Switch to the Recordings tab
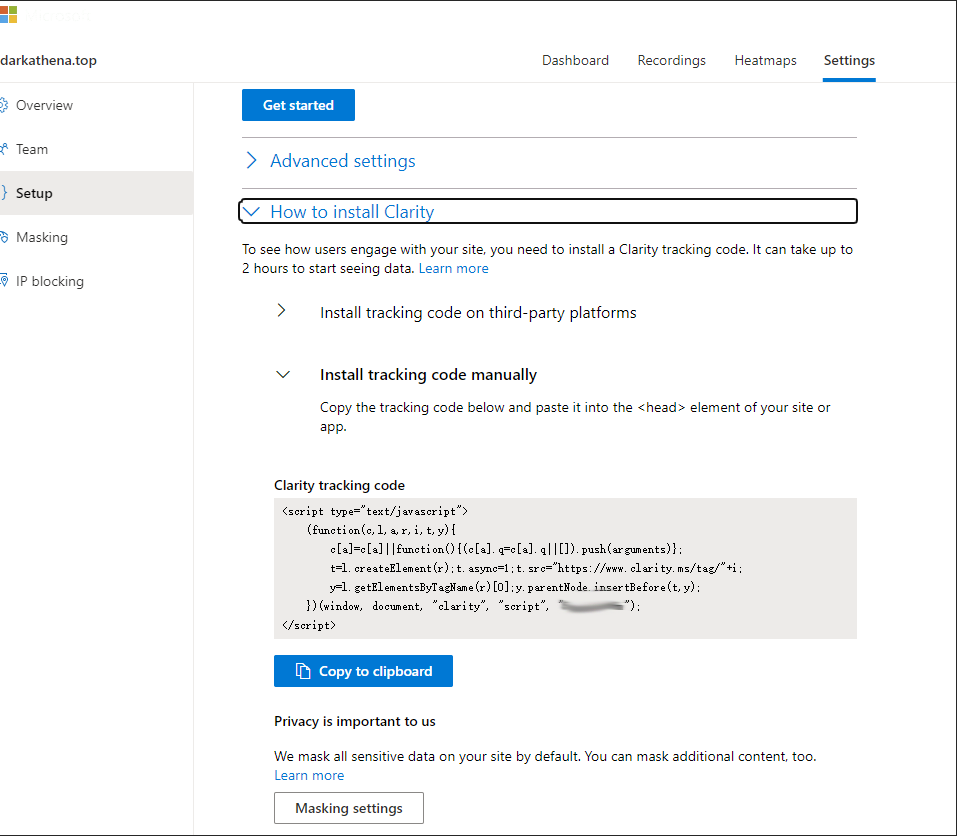 click(671, 60)
